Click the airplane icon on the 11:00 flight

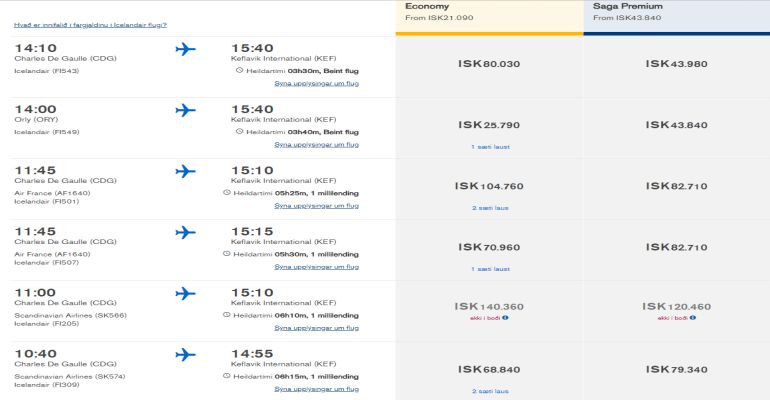[x=185, y=294]
